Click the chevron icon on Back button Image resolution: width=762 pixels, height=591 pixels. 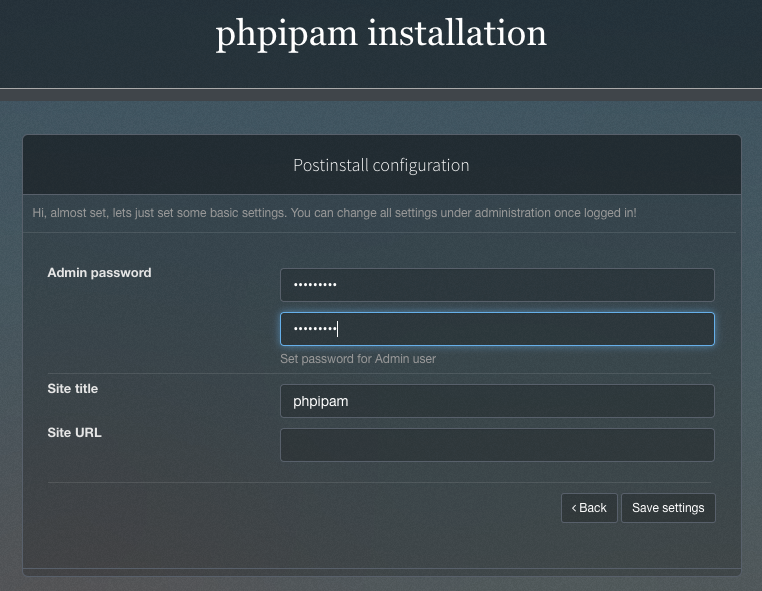point(574,508)
